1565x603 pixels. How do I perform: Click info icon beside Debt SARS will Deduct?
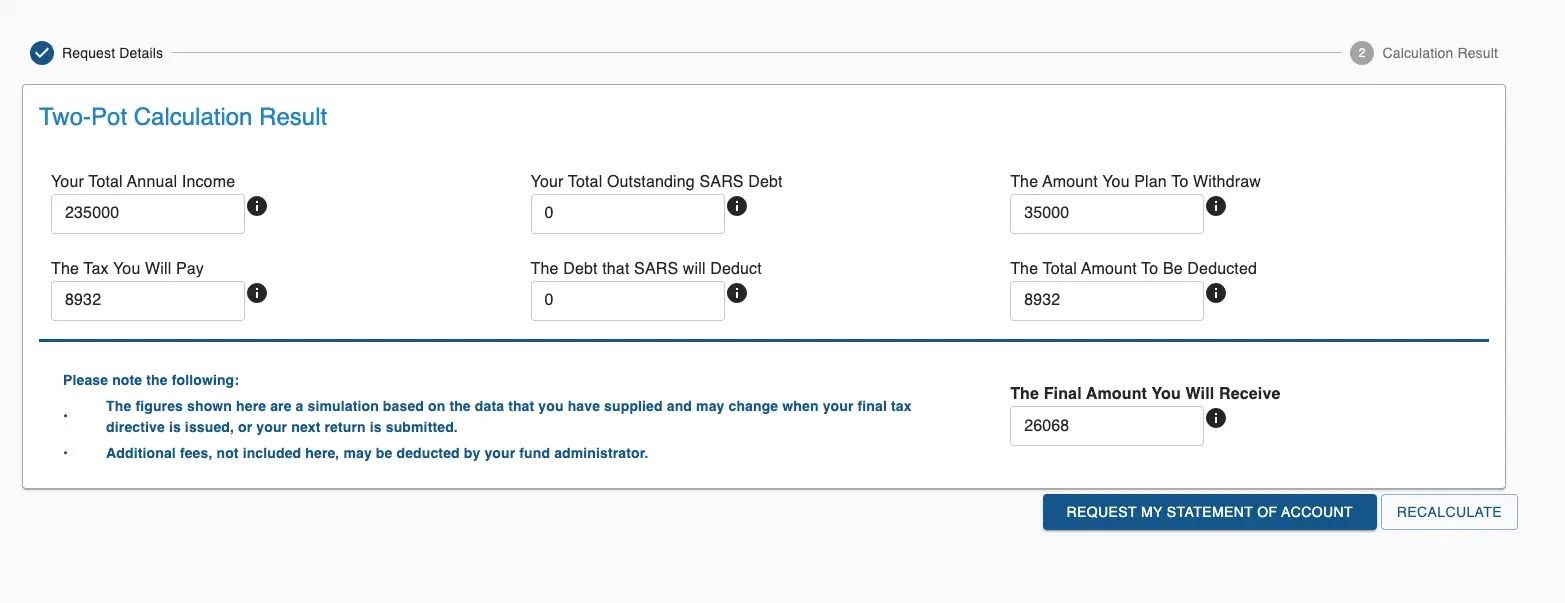pos(737,294)
